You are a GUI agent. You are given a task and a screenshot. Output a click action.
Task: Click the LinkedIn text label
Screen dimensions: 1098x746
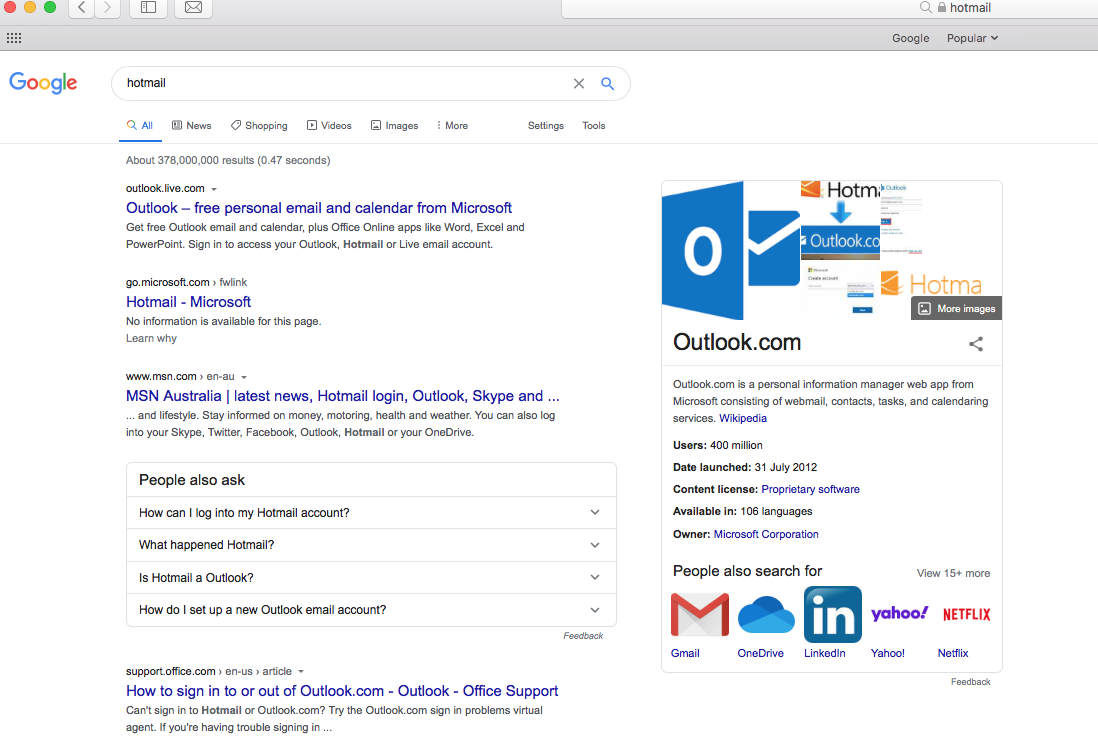tap(824, 653)
